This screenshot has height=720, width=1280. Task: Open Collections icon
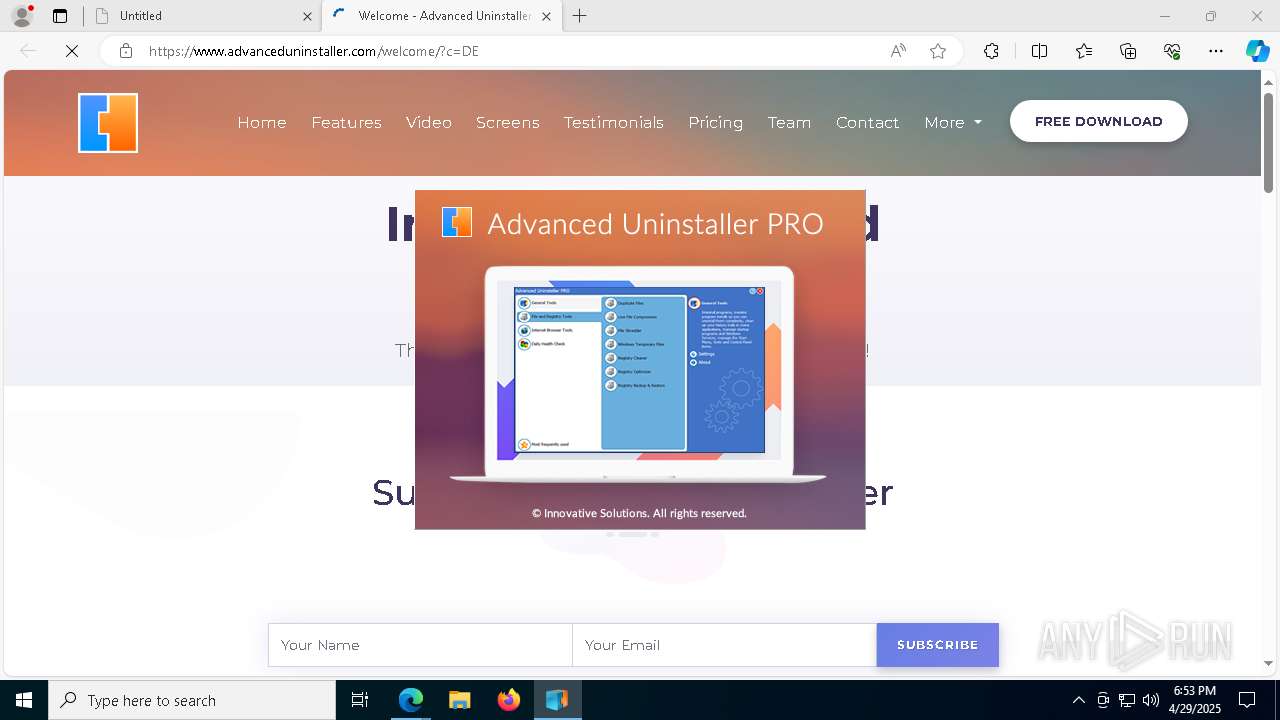pos(1128,51)
